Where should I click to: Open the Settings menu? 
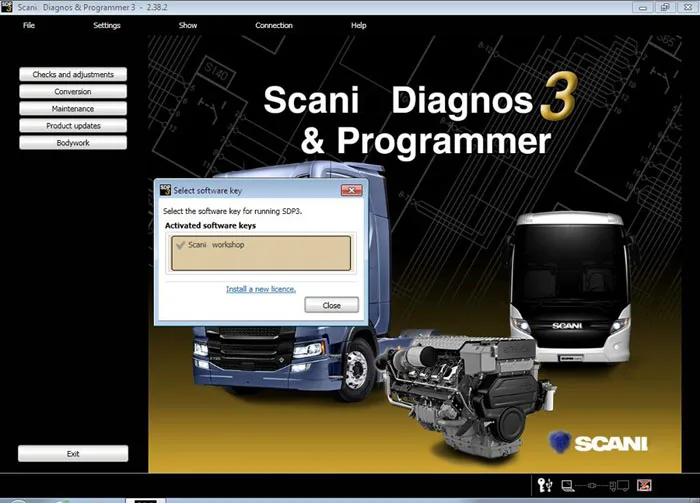point(107,25)
